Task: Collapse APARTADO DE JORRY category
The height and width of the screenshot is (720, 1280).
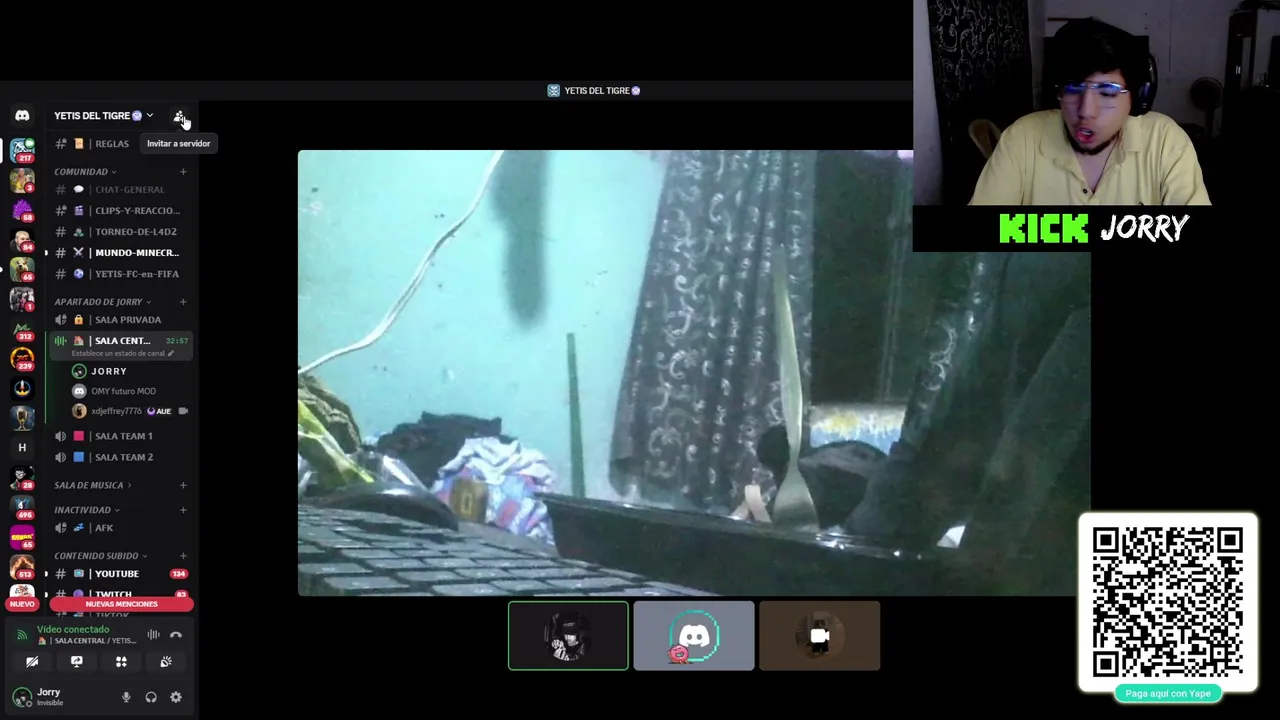Action: click(103, 302)
